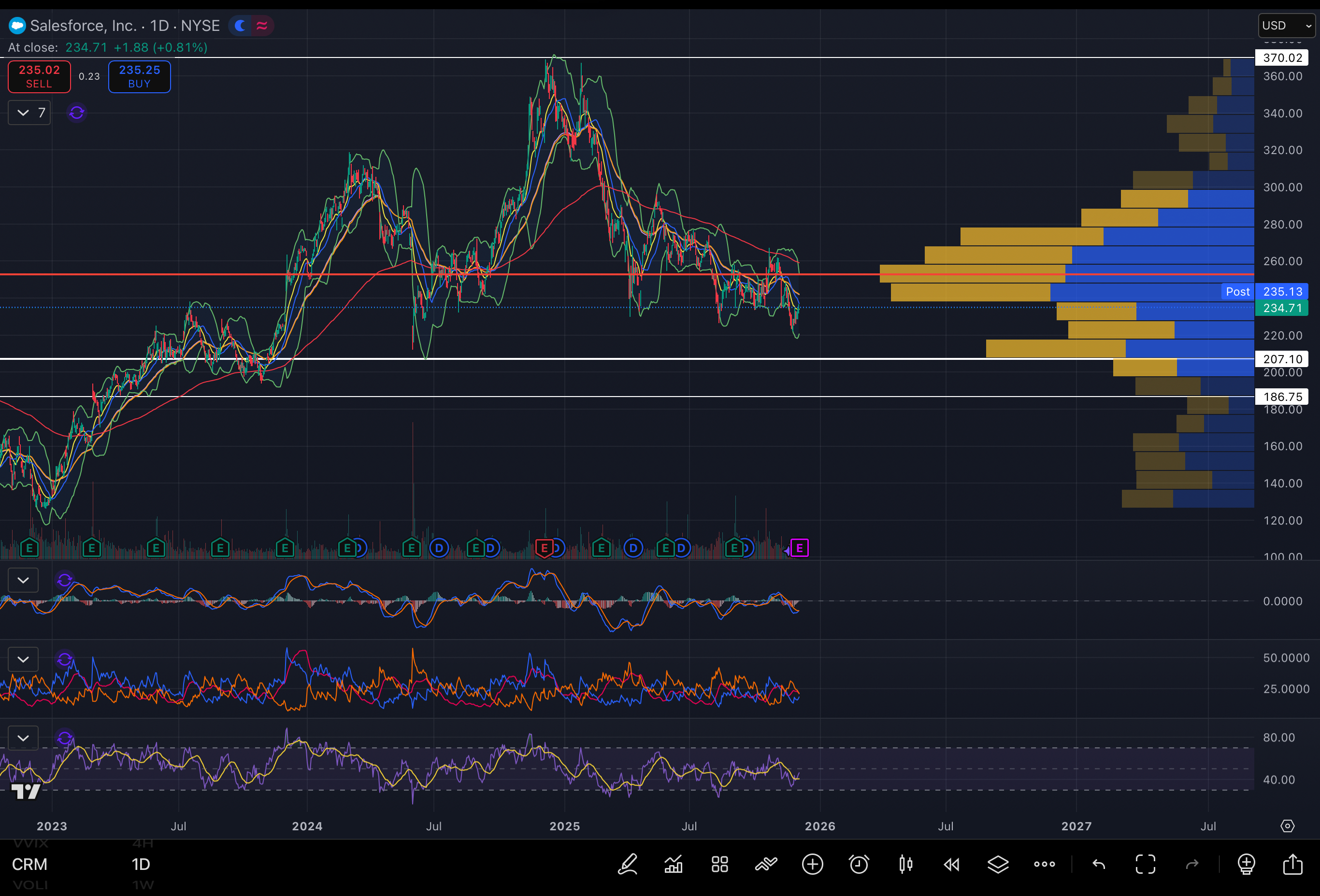The image size is (1320, 896).
Task: Change the 1D interval selector
Action: [141, 864]
